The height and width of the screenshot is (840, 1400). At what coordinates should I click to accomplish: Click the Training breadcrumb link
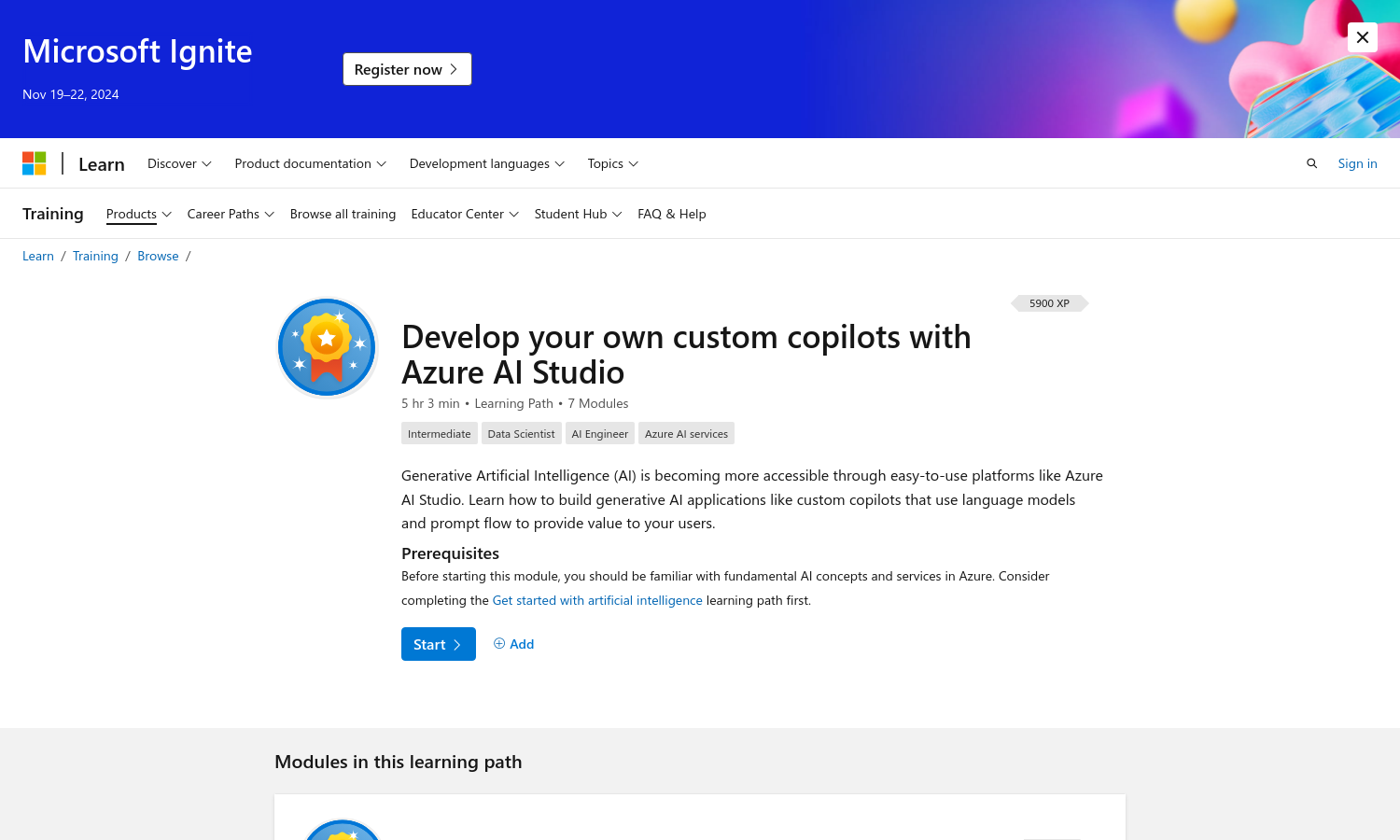(95, 256)
